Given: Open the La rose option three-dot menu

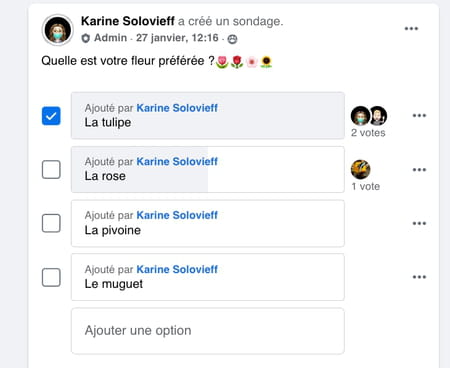Looking at the screenshot, I should [x=419, y=170].
